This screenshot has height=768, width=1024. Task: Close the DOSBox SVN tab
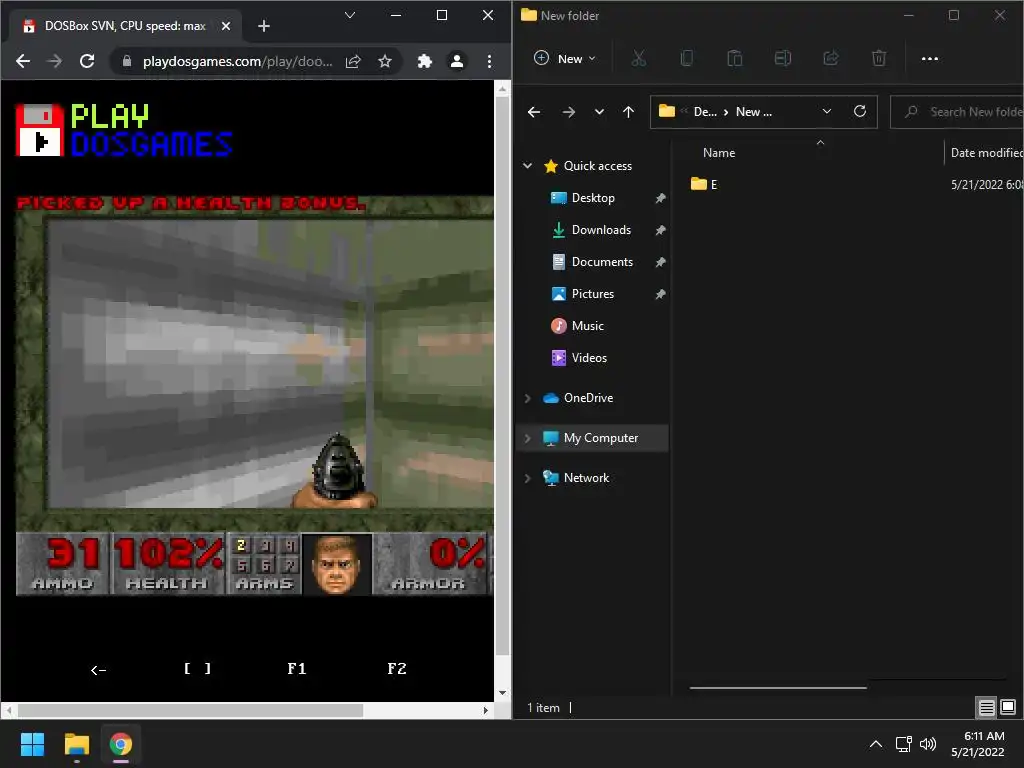[x=225, y=26]
